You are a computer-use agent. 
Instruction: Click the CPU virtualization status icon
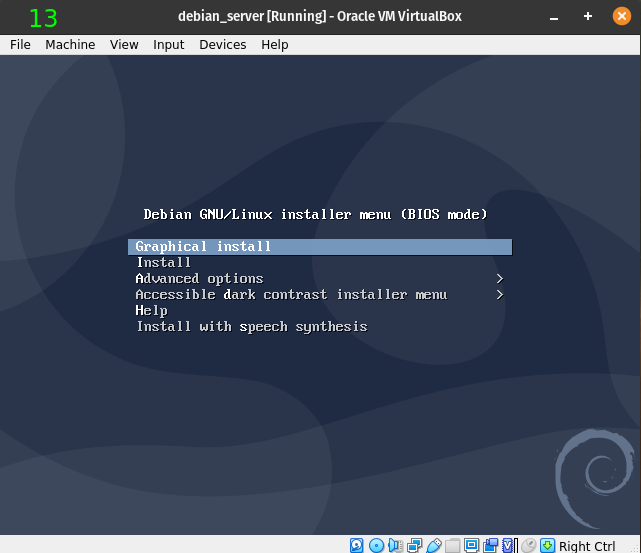point(508,545)
